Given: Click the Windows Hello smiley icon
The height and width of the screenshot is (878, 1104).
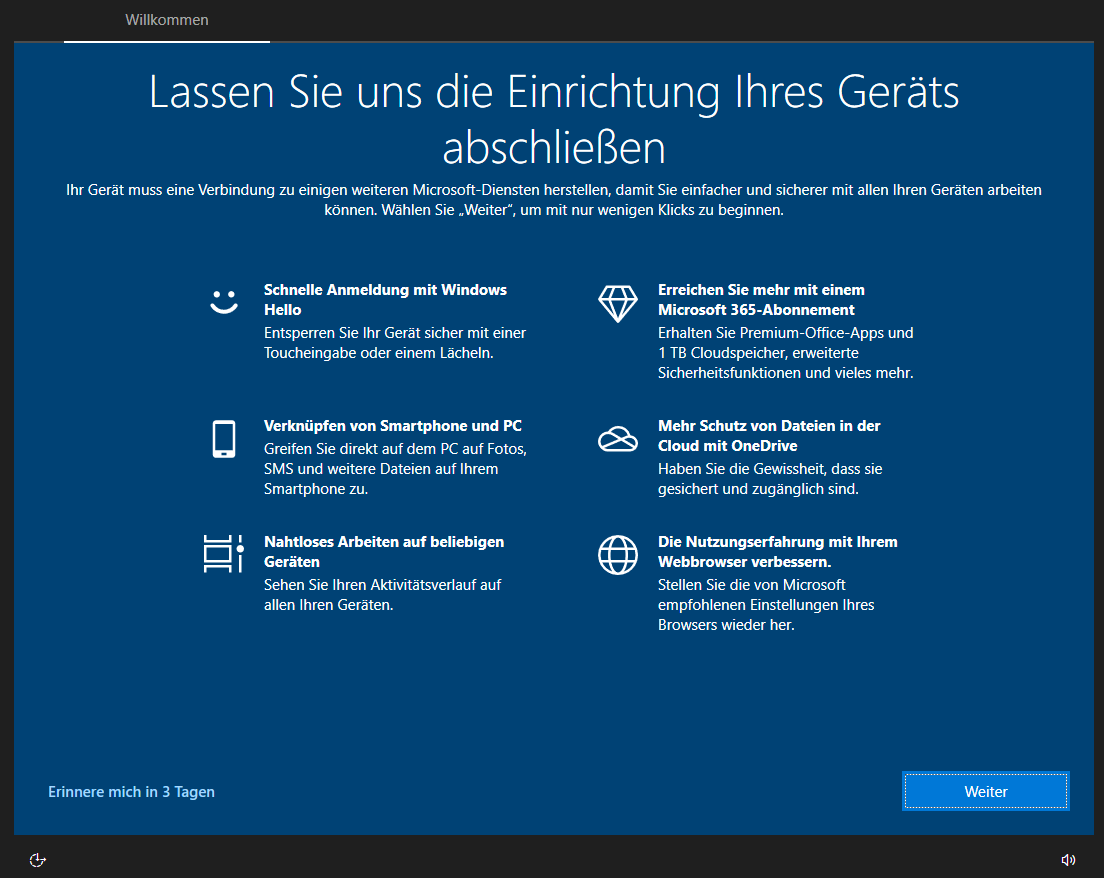Looking at the screenshot, I should click(224, 302).
